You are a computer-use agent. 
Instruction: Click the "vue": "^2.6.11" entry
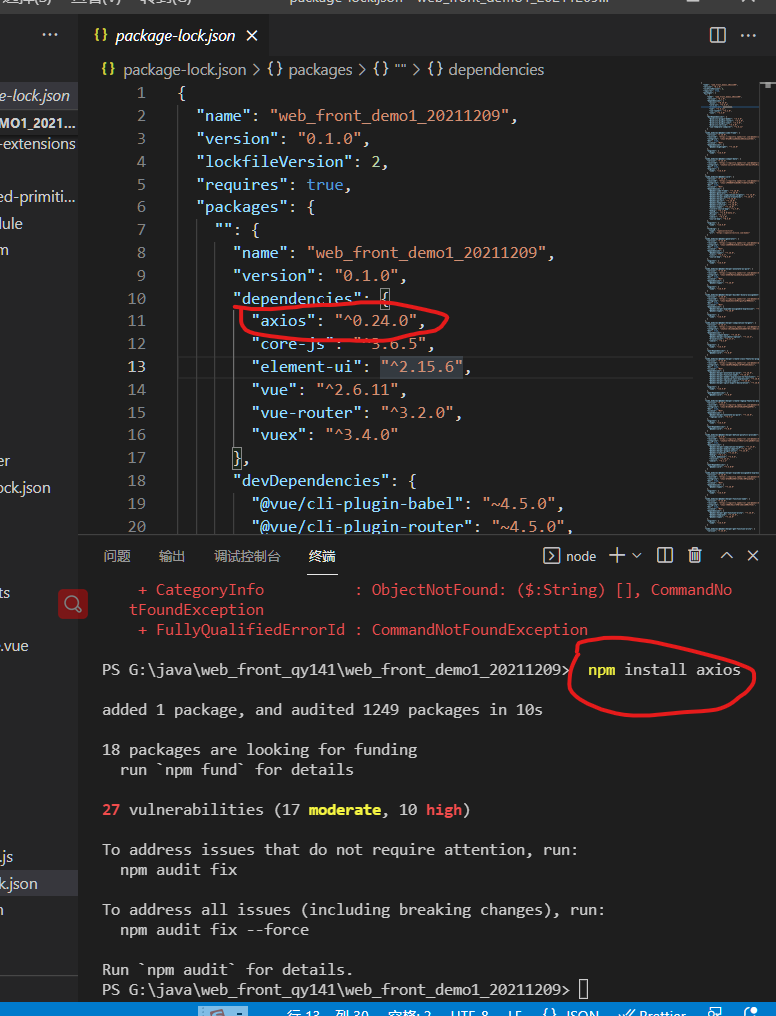point(329,389)
